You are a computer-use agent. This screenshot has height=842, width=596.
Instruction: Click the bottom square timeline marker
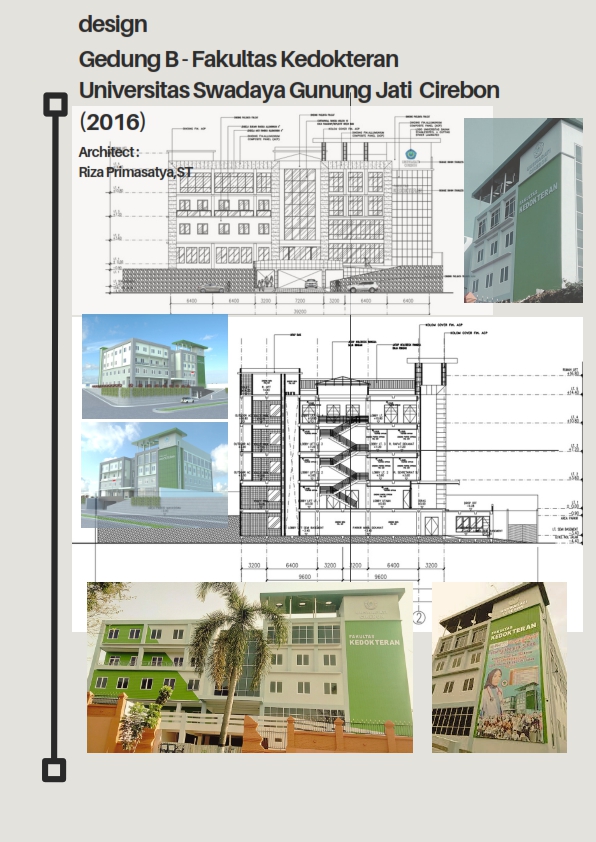tap(54, 770)
